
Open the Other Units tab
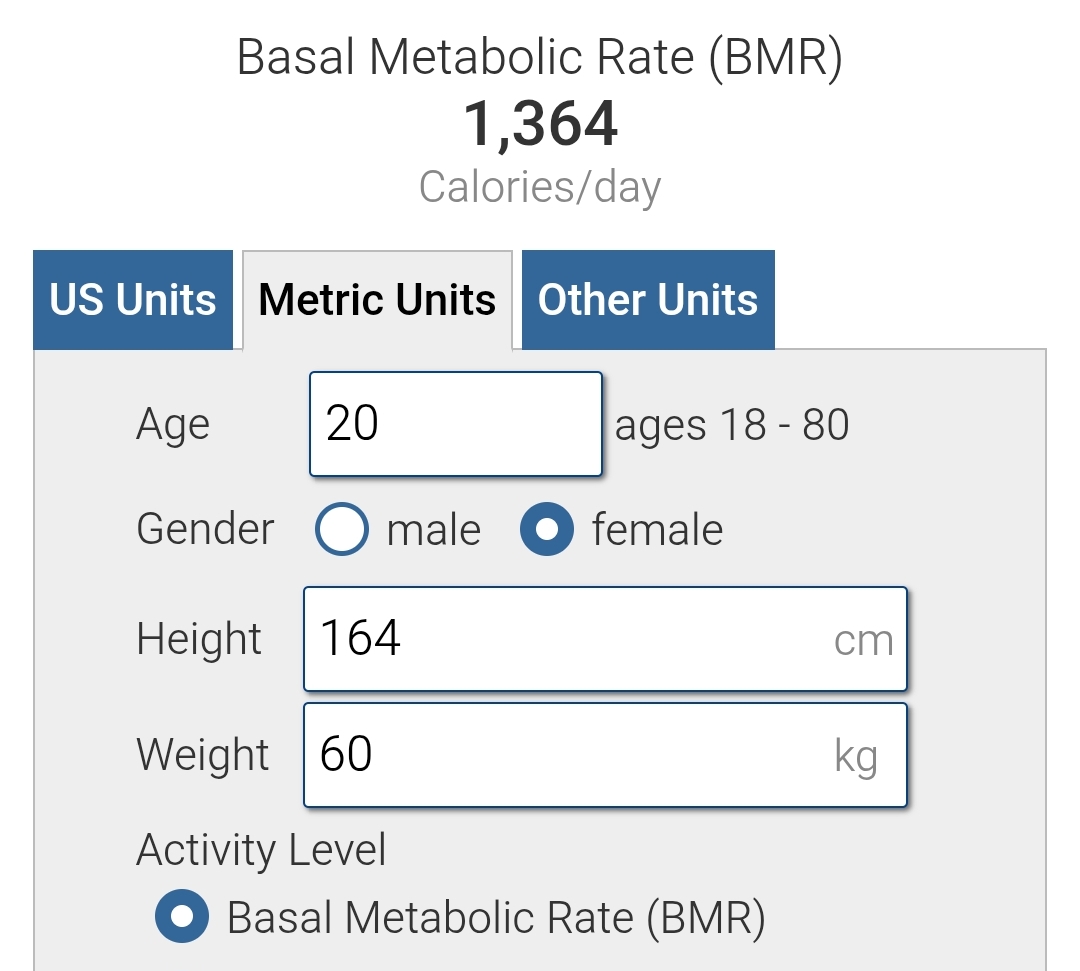[x=648, y=300]
